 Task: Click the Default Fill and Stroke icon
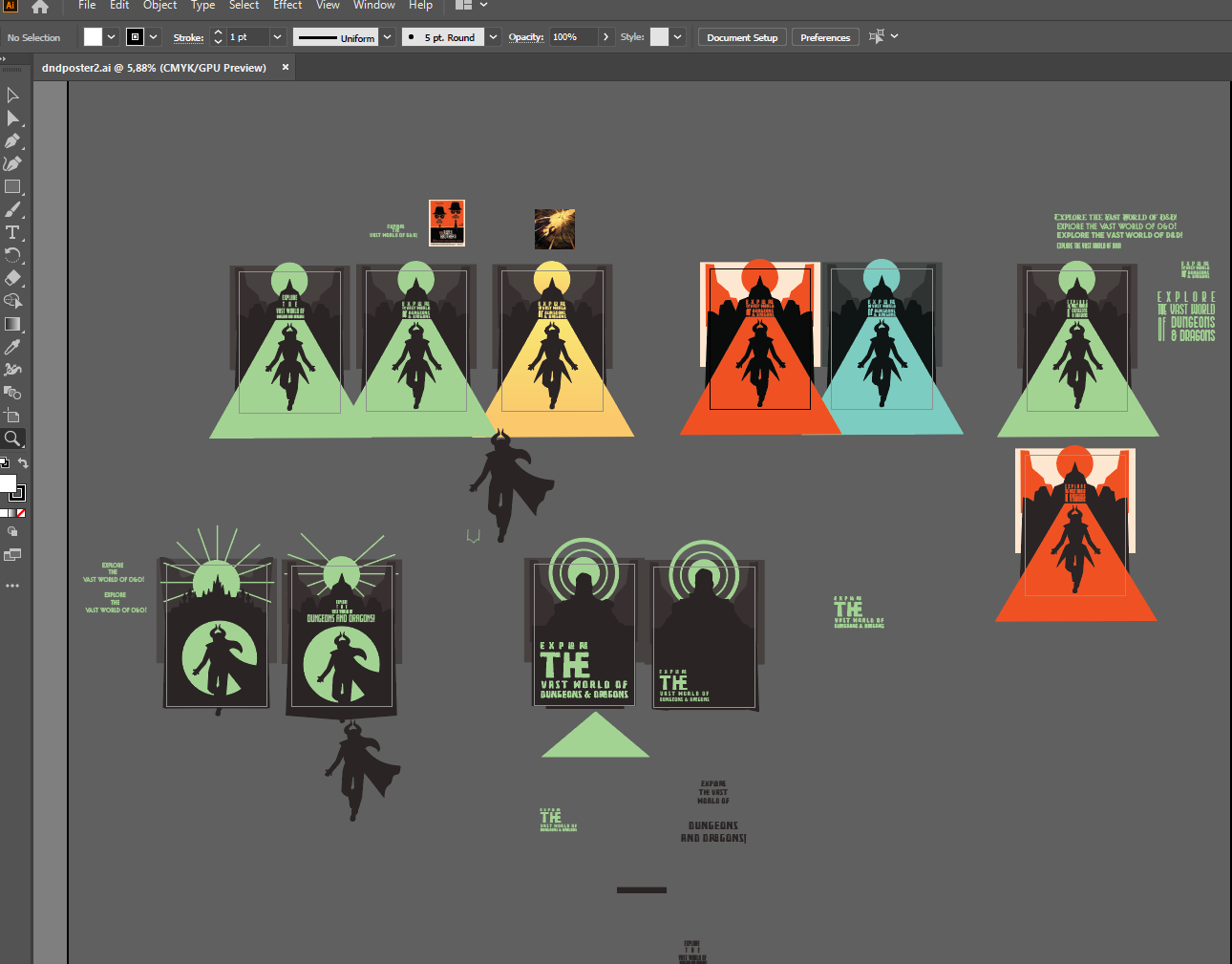coord(4,463)
